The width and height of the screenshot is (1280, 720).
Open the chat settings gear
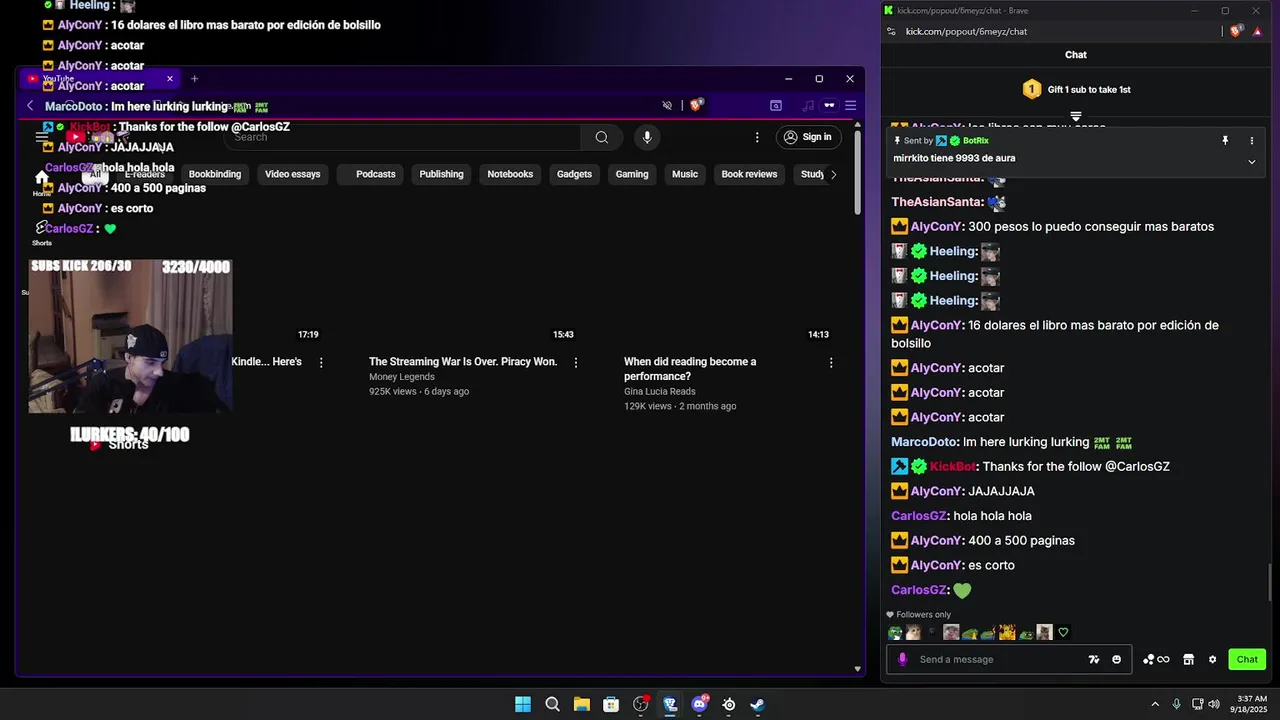1213,659
